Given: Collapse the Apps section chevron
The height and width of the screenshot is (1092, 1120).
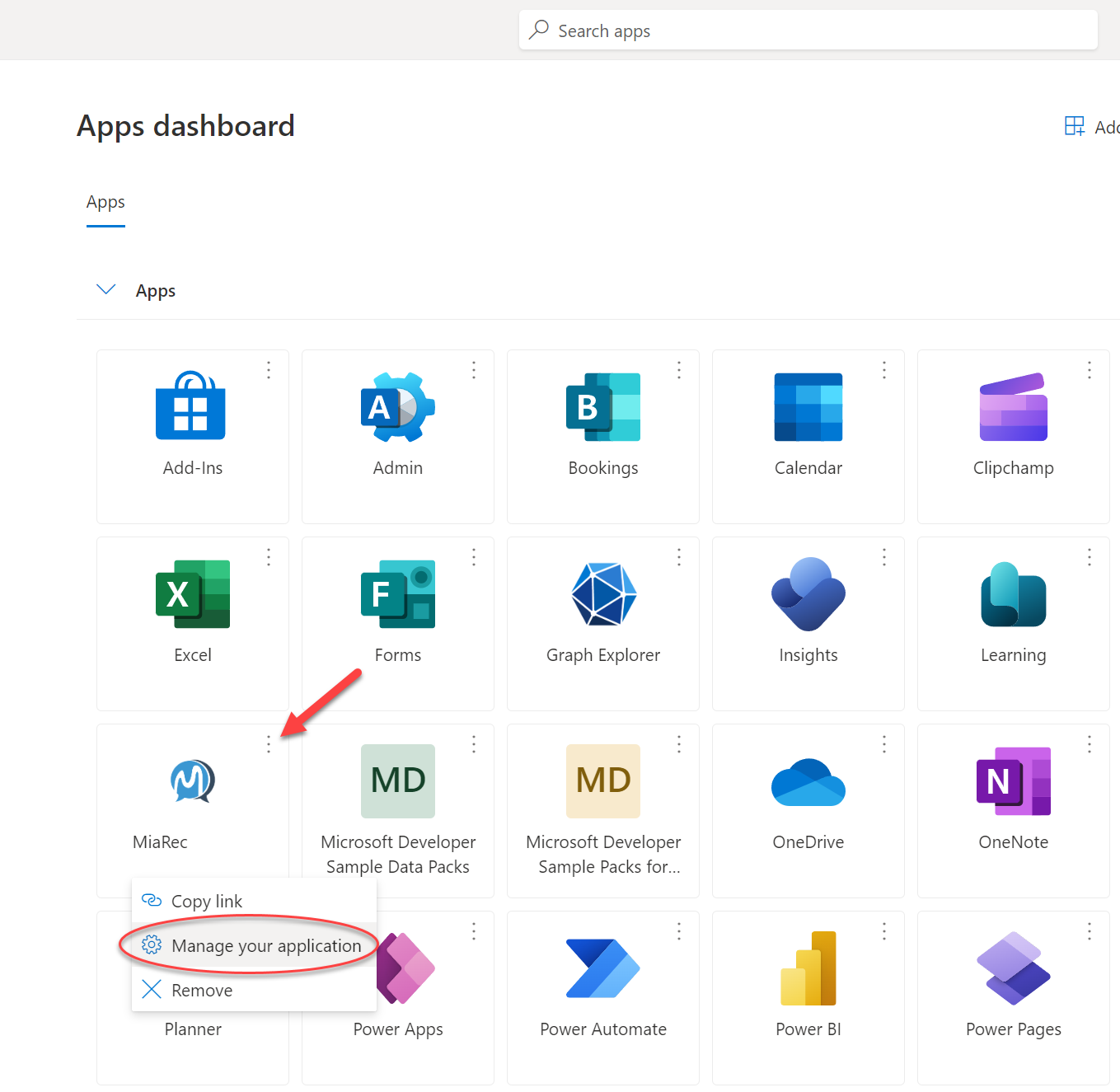Looking at the screenshot, I should click(106, 289).
